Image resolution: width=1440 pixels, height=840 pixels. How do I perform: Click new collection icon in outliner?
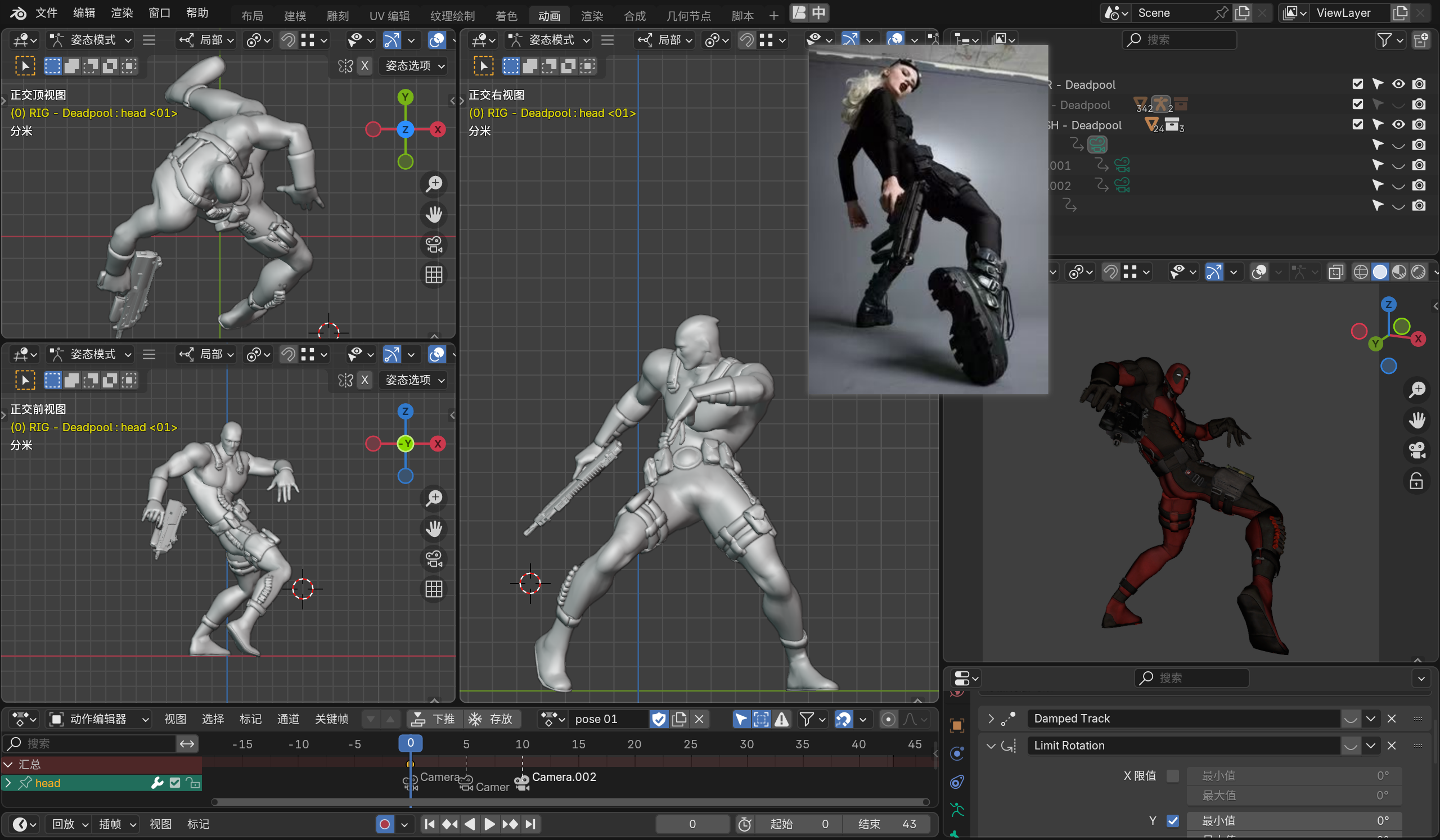1421,40
